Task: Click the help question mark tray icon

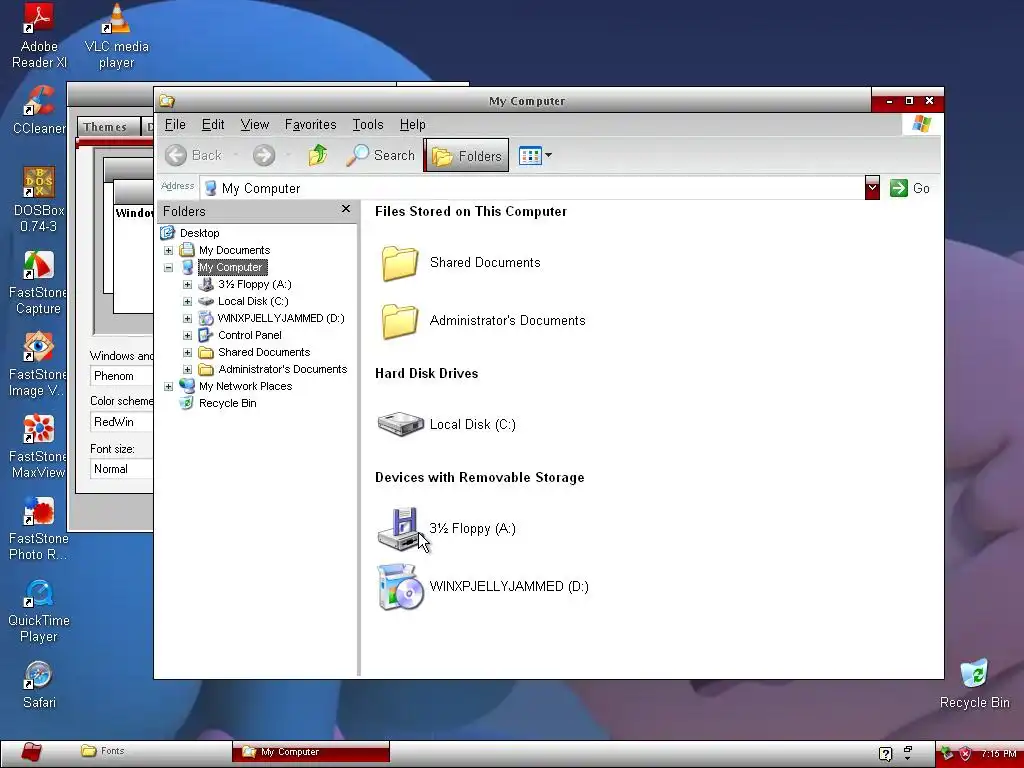Action: pos(886,754)
